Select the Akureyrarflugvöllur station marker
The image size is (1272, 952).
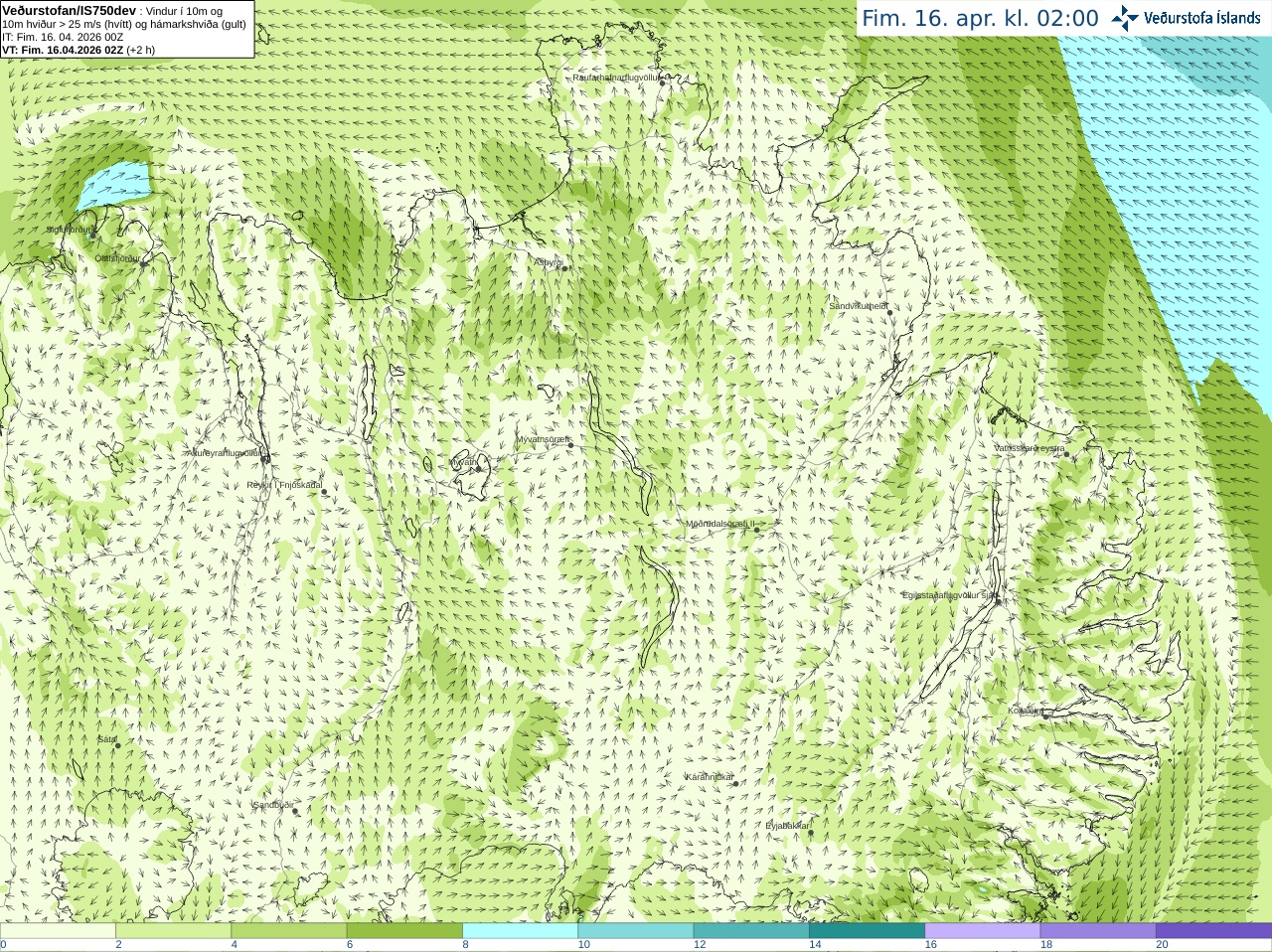[x=265, y=458]
